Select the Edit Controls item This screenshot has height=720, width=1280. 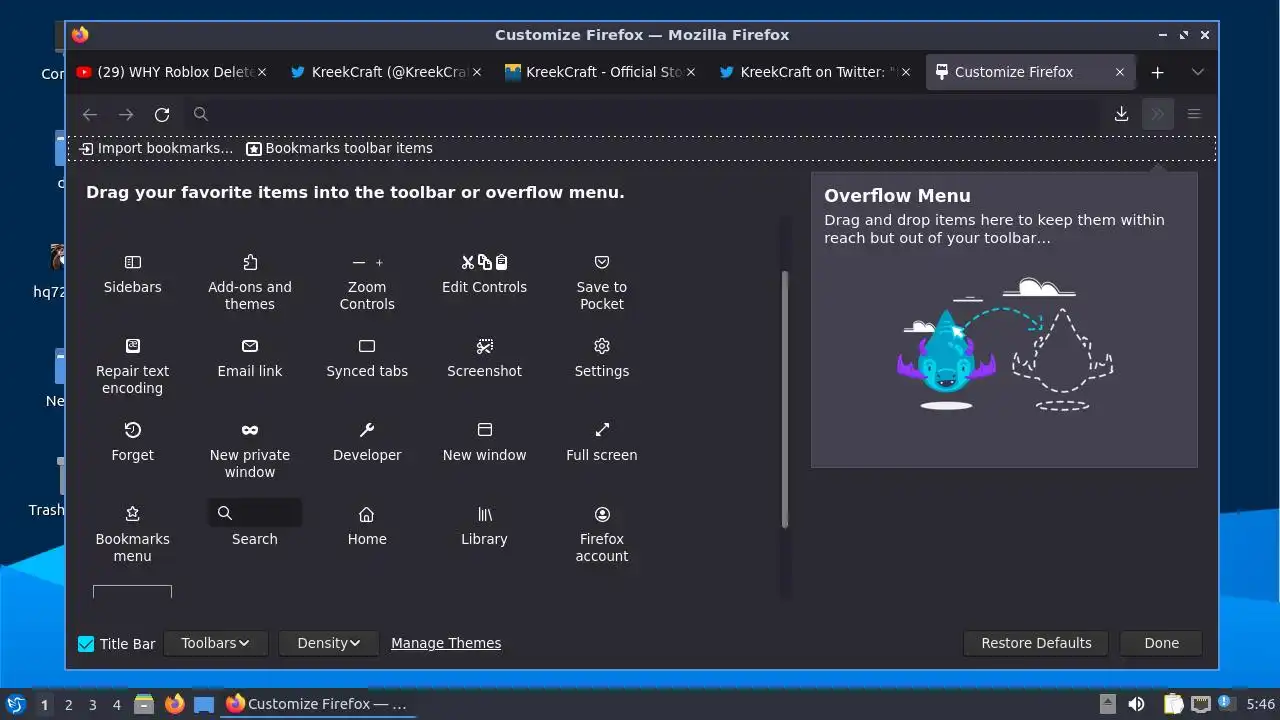484,274
